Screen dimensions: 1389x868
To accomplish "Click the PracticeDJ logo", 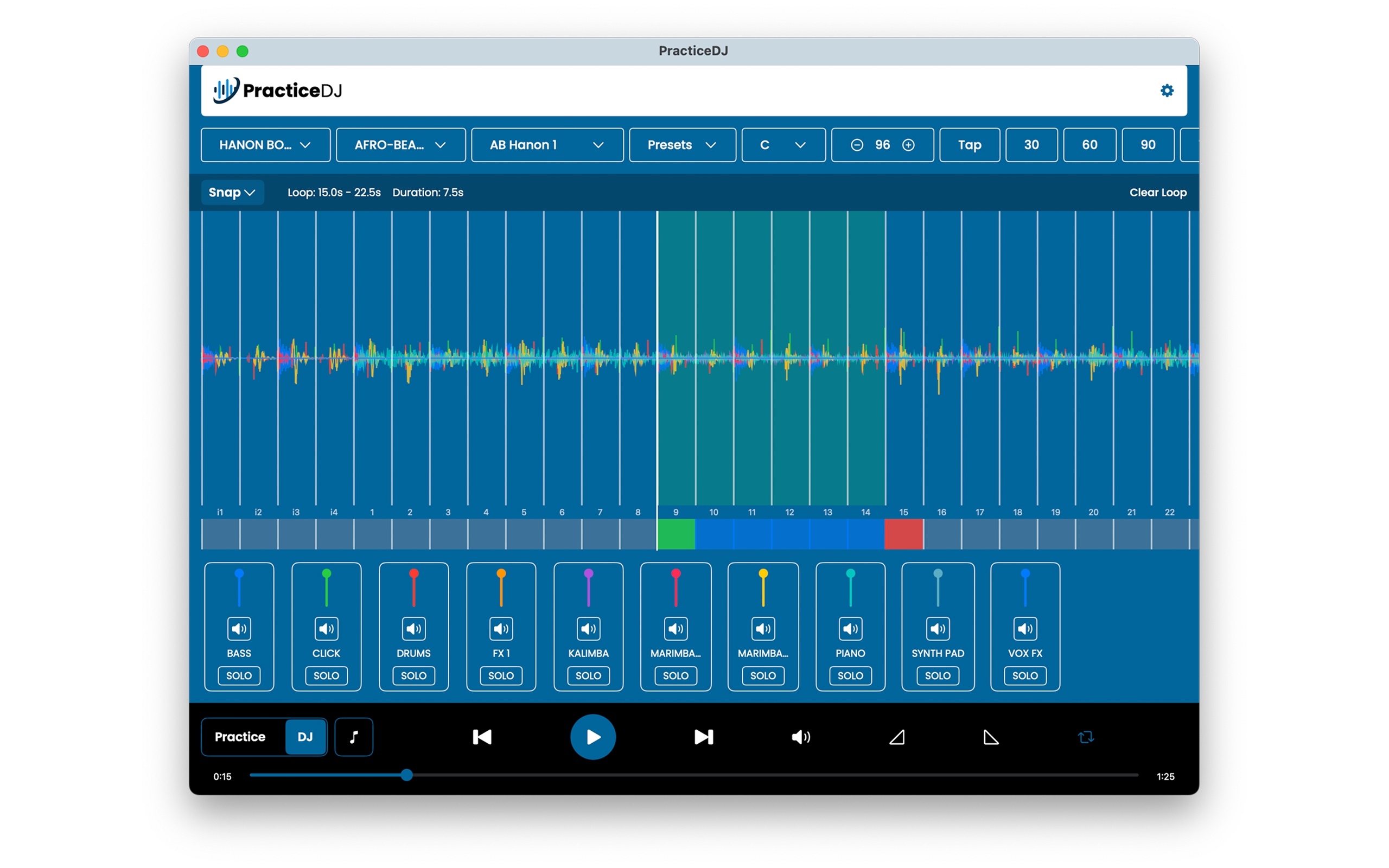I will (x=278, y=91).
